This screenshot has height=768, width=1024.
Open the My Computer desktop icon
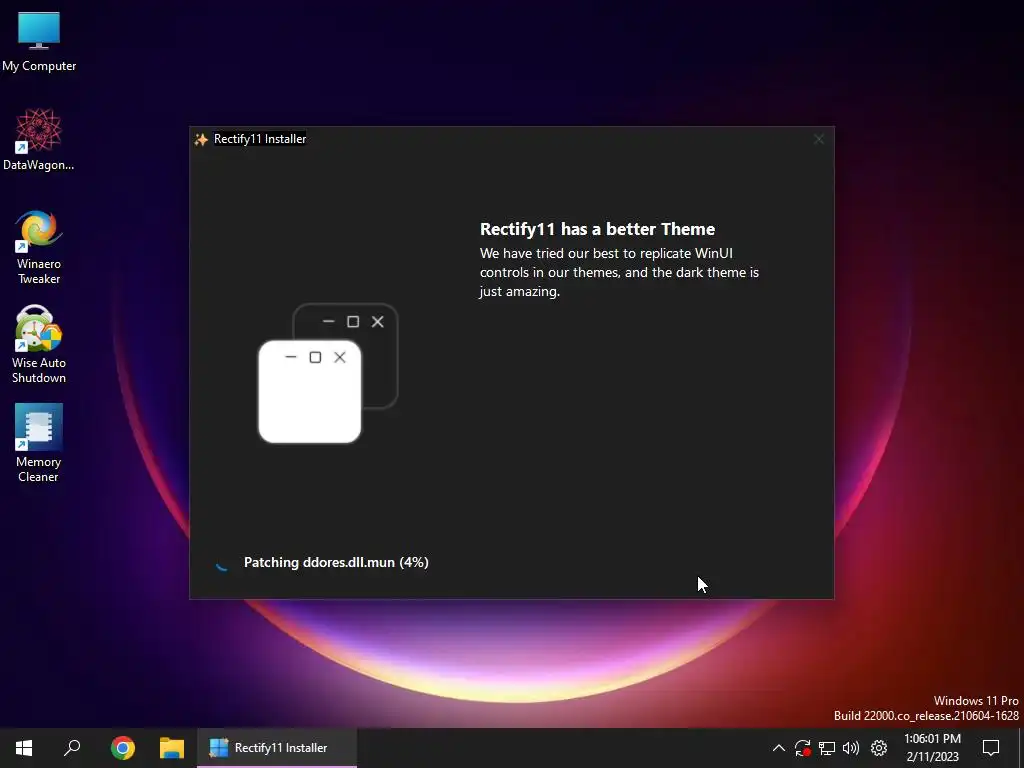tap(39, 42)
